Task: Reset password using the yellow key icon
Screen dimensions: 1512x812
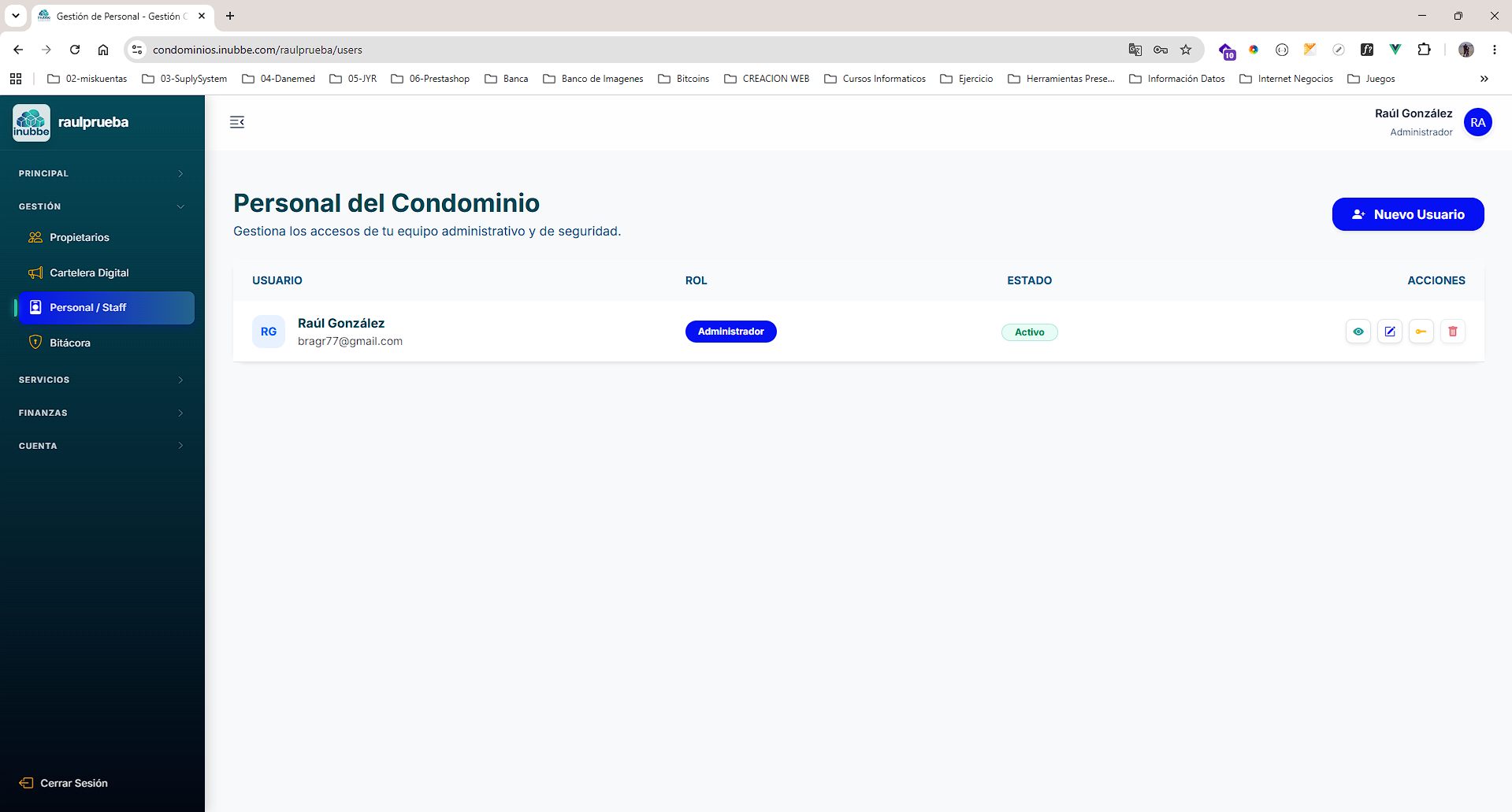Action: coord(1421,332)
